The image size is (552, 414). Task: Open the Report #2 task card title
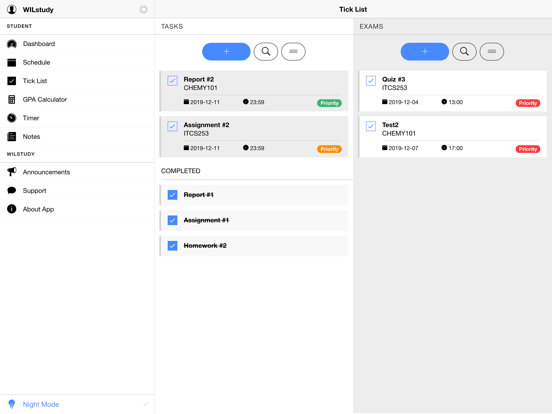click(x=199, y=79)
